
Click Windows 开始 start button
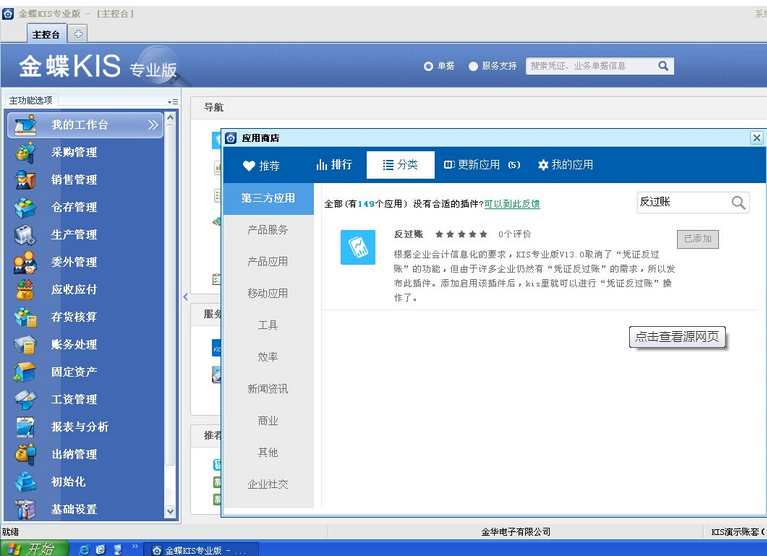[x=34, y=549]
